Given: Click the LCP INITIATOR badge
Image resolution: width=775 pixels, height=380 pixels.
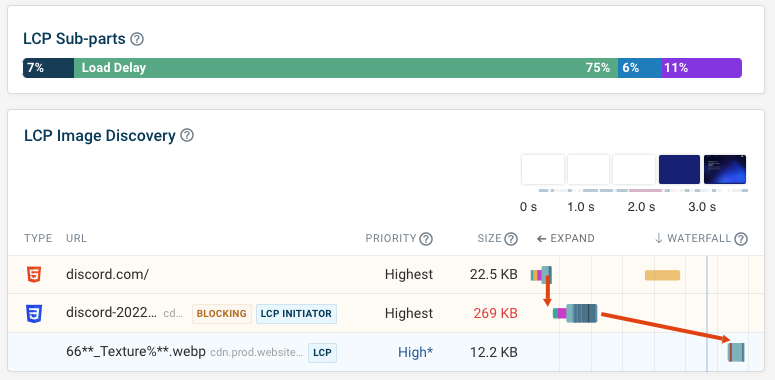Looking at the screenshot, I should pyautogui.click(x=296, y=314).
